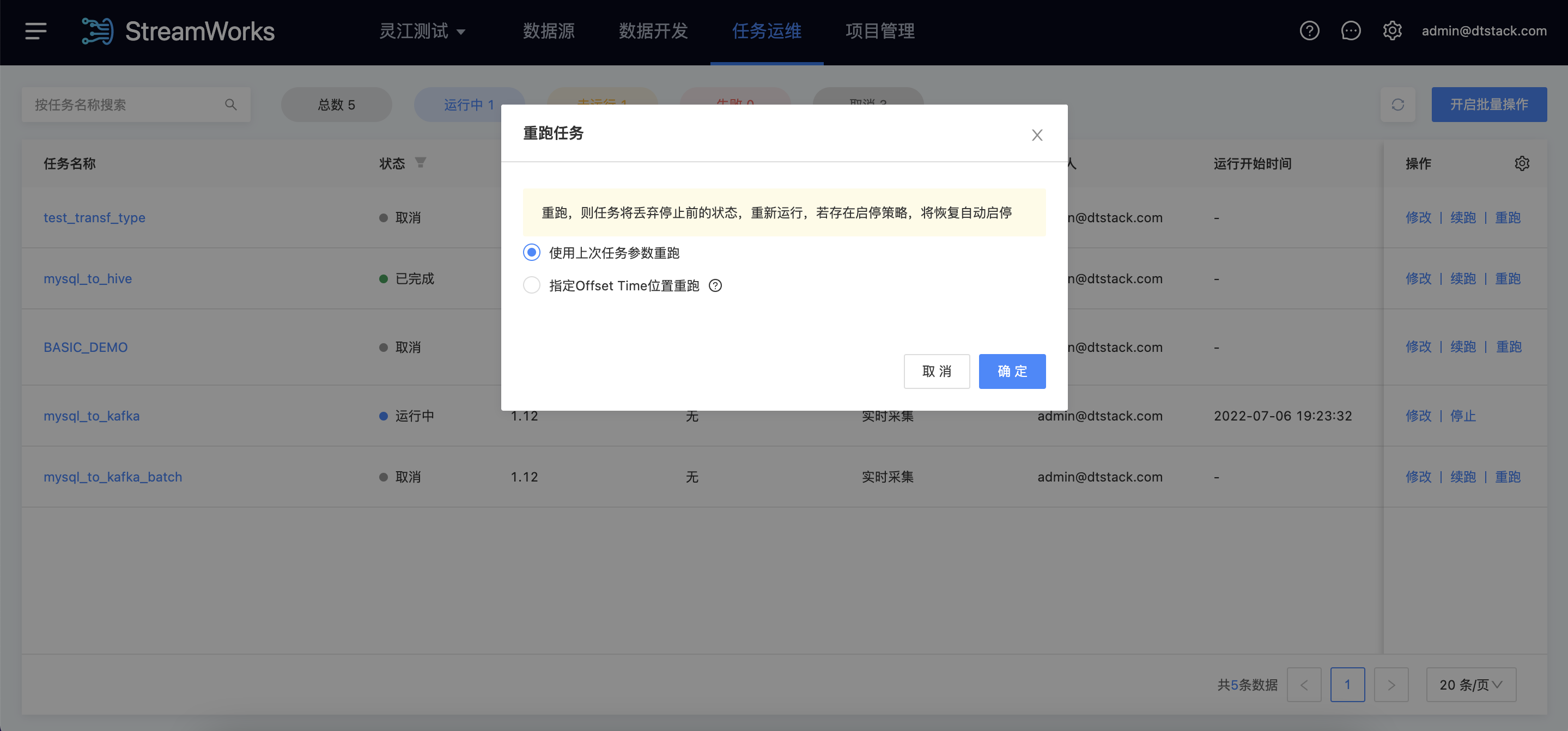Image resolution: width=1568 pixels, height=731 pixels.
Task: Click 重跑 for mysql_to_hive row
Action: click(1508, 279)
